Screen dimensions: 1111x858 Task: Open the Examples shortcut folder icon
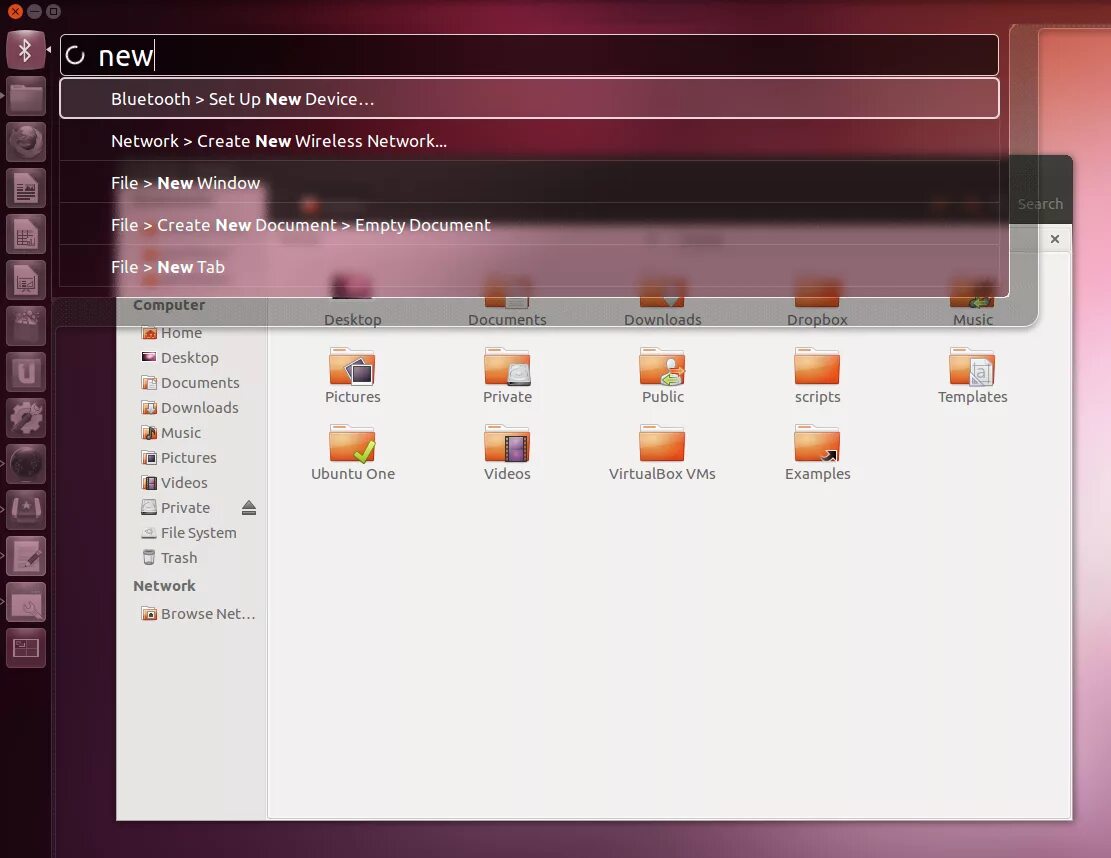pos(817,444)
